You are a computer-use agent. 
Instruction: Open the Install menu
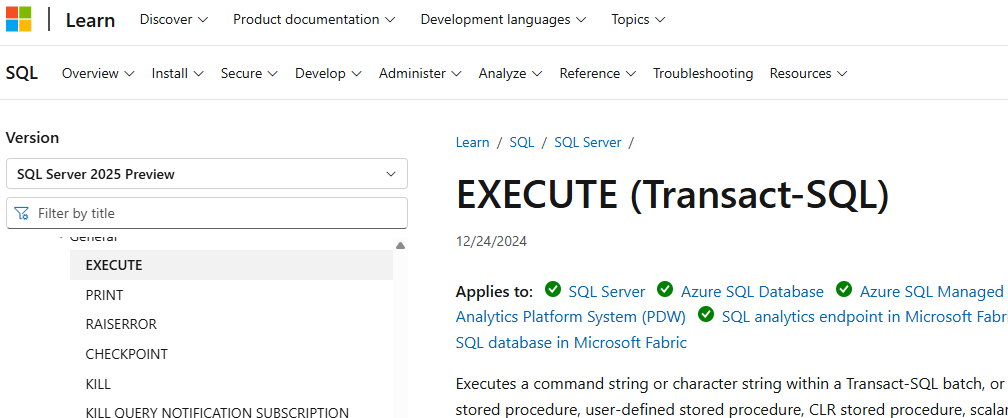177,73
